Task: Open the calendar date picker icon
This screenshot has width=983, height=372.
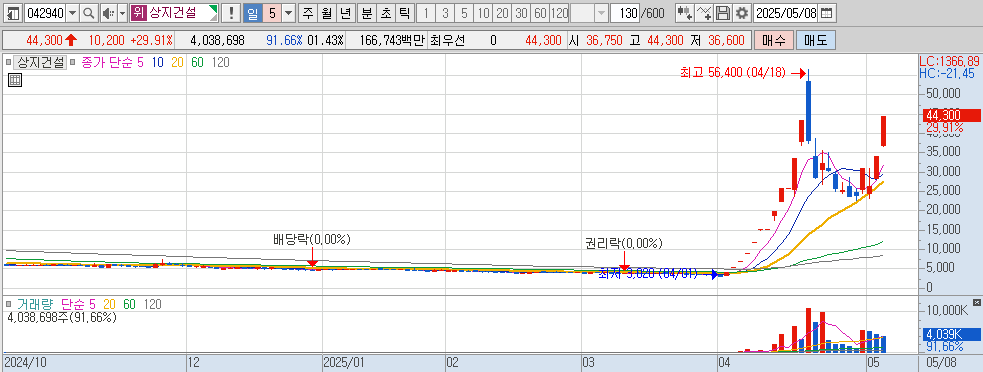Action: [827, 13]
